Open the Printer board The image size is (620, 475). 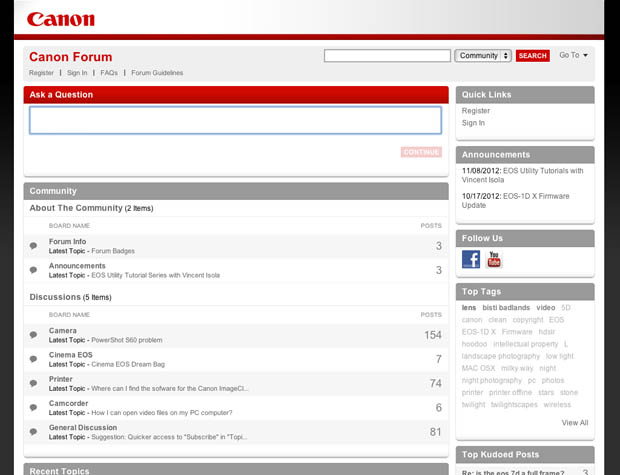pos(60,379)
